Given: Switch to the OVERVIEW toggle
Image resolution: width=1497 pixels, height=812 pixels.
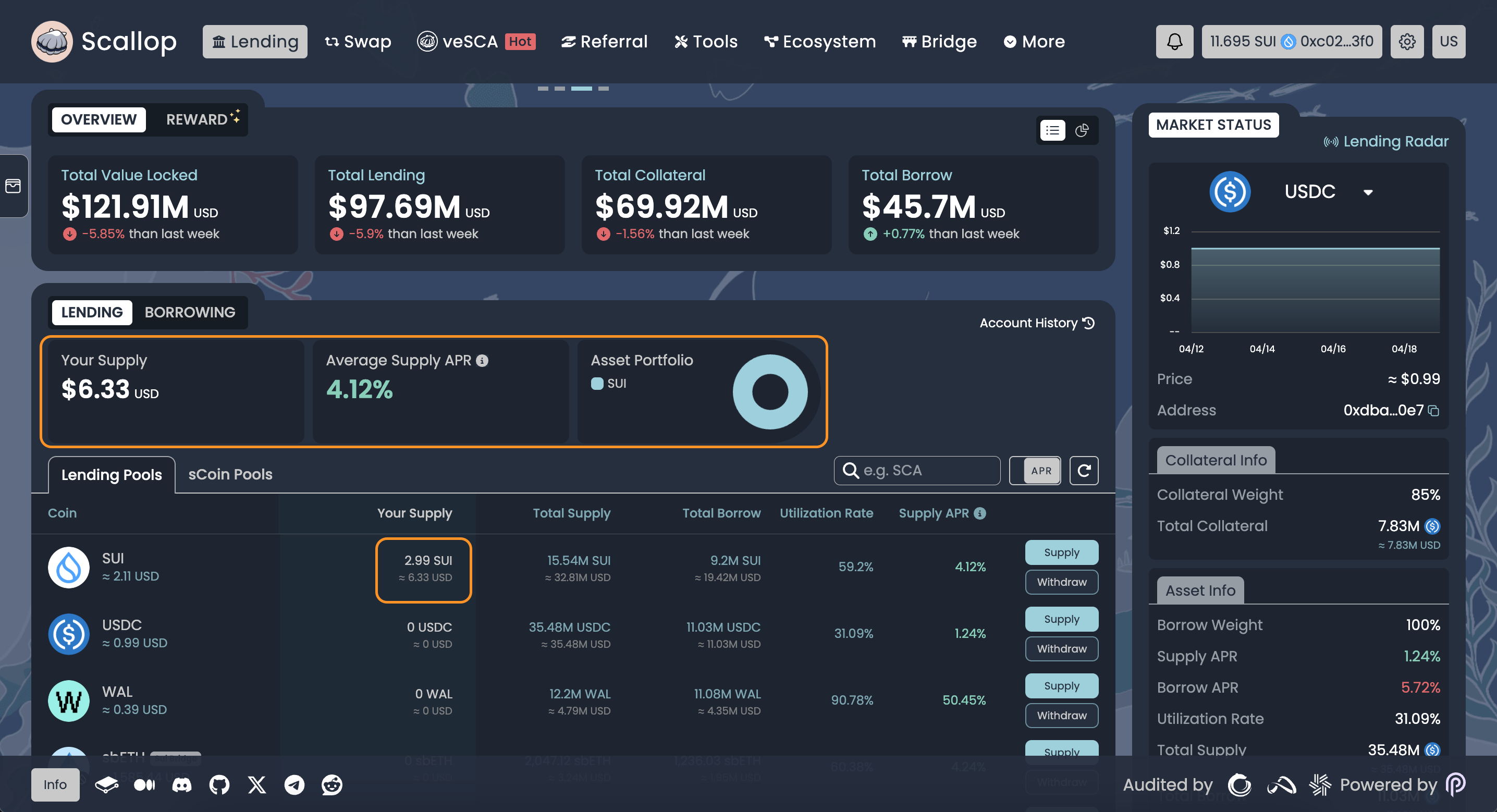Looking at the screenshot, I should click(99, 120).
